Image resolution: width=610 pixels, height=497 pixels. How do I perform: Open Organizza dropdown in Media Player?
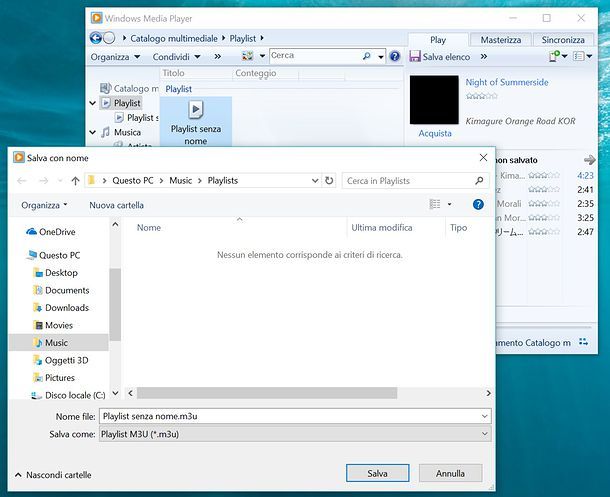click(x=115, y=57)
